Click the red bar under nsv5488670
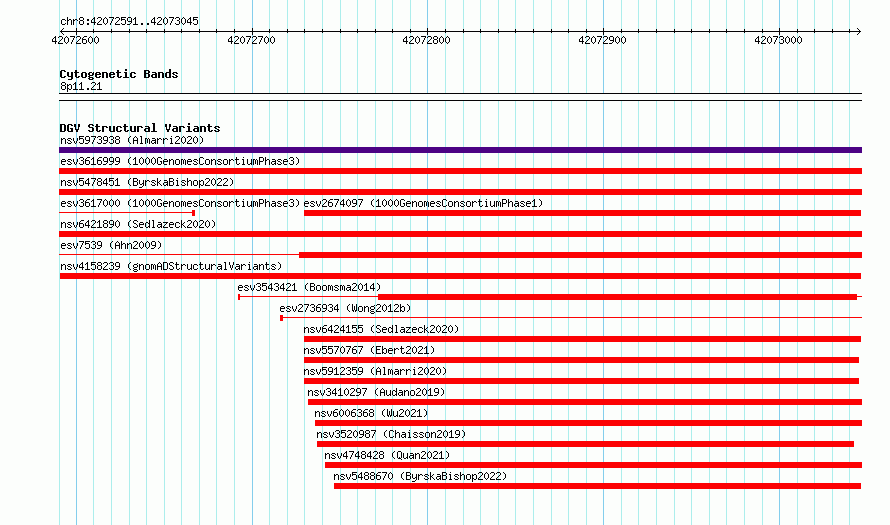890x525 pixels. click(598, 486)
